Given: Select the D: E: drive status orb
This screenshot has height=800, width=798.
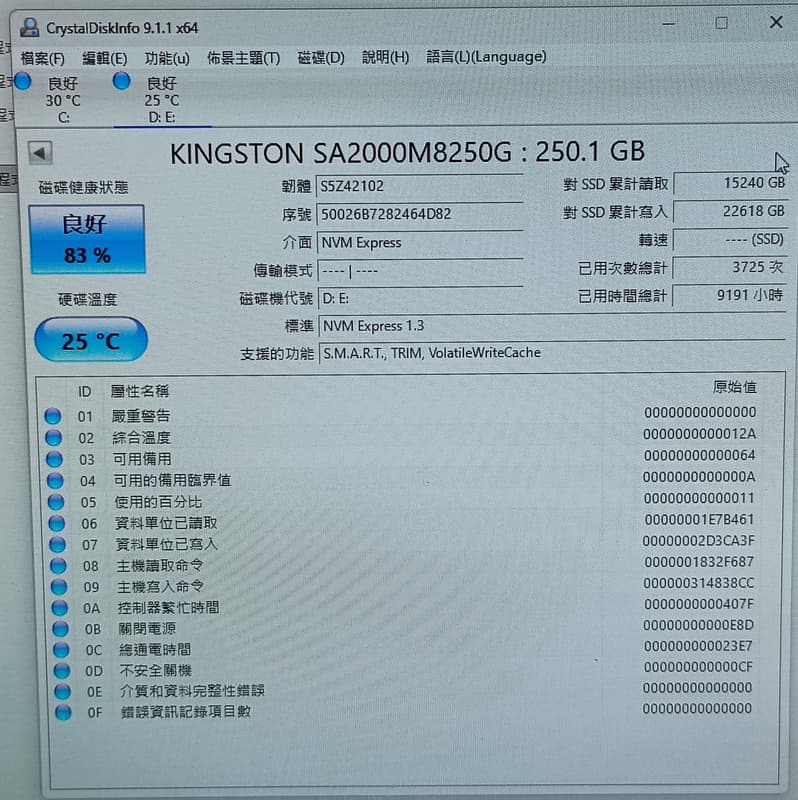Looking at the screenshot, I should [122, 81].
